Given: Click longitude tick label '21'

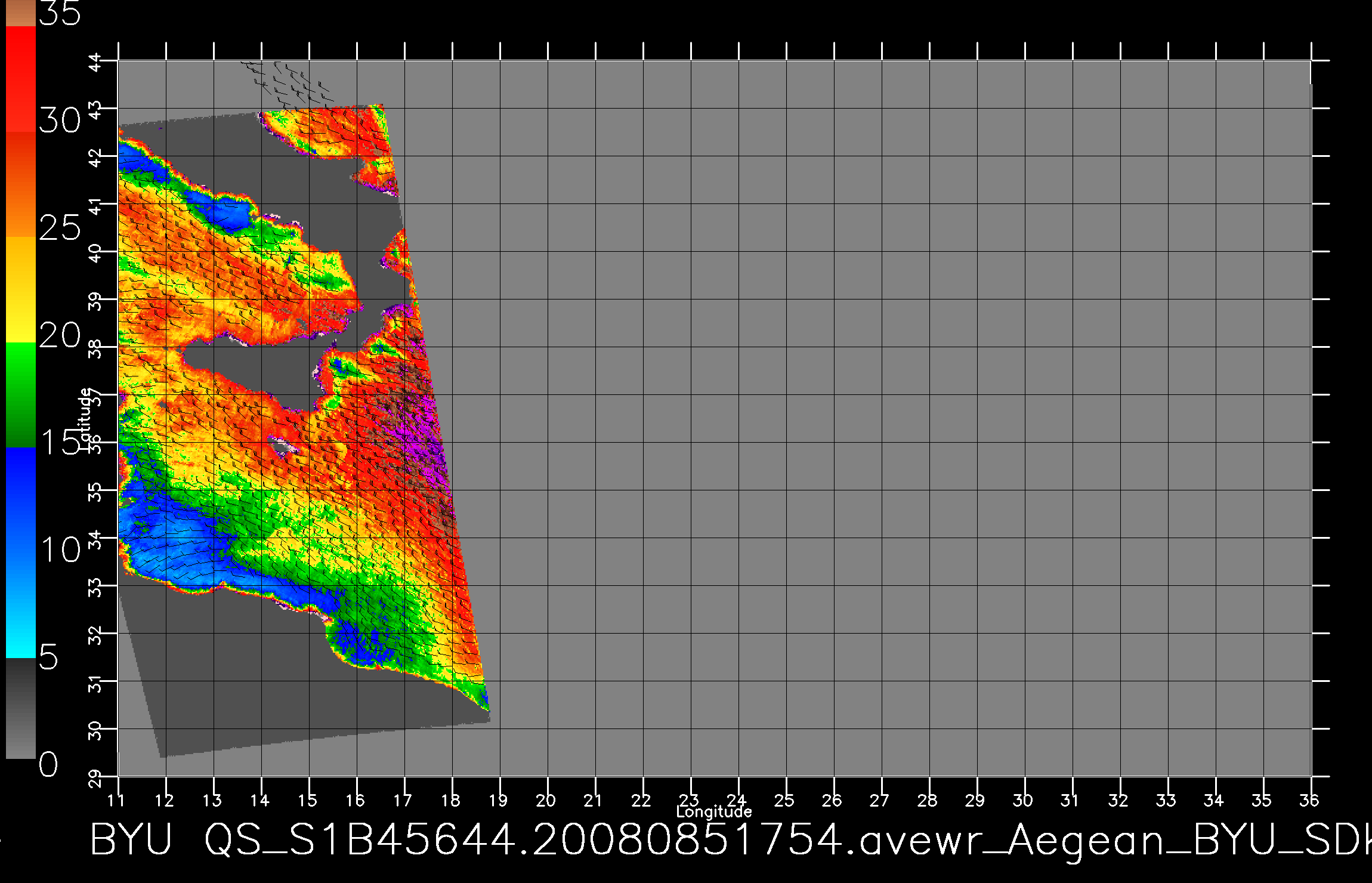Looking at the screenshot, I should click(593, 799).
